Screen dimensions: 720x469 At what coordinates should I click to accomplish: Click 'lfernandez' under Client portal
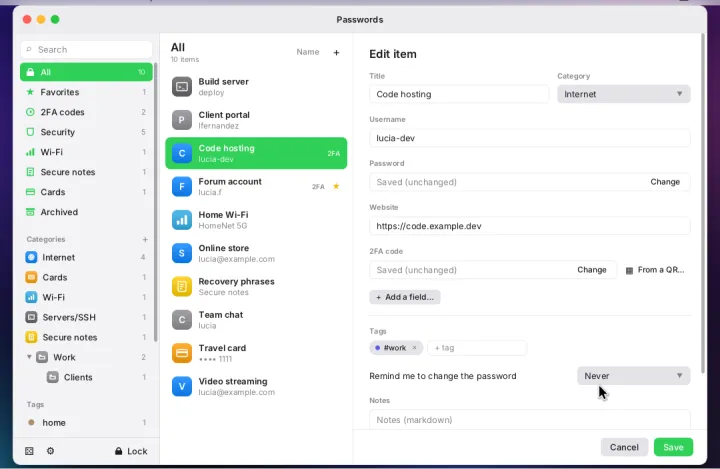pos(219,126)
